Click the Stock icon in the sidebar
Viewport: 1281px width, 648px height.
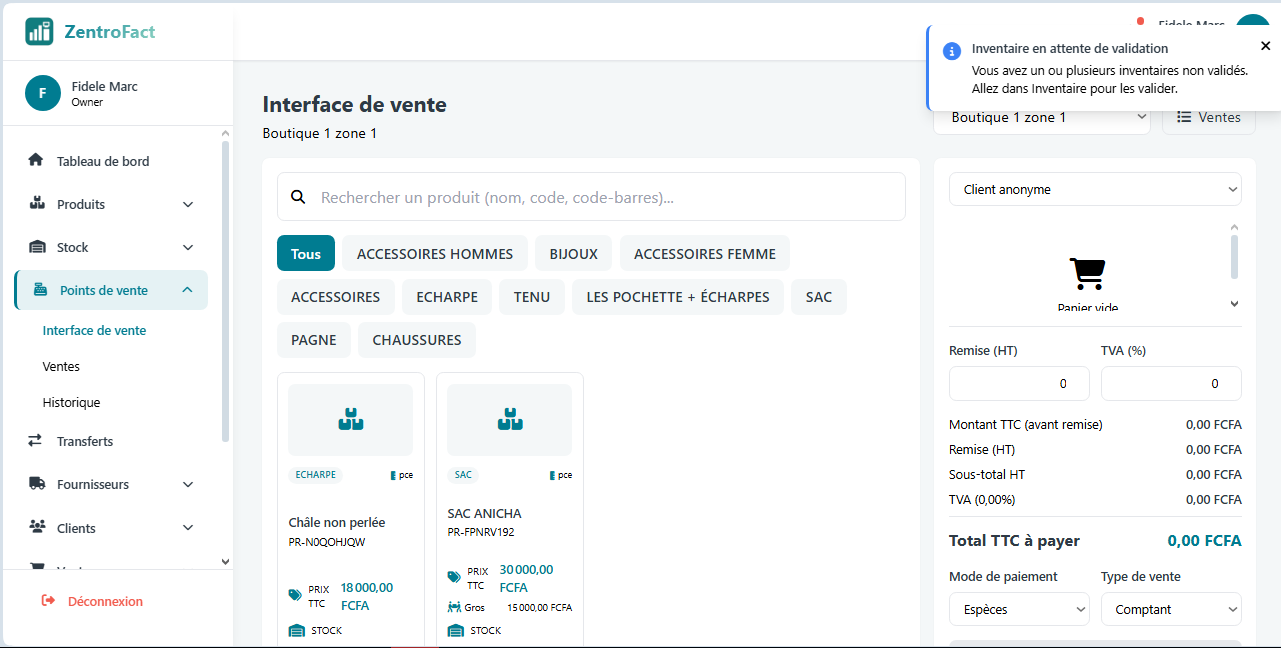[37, 247]
